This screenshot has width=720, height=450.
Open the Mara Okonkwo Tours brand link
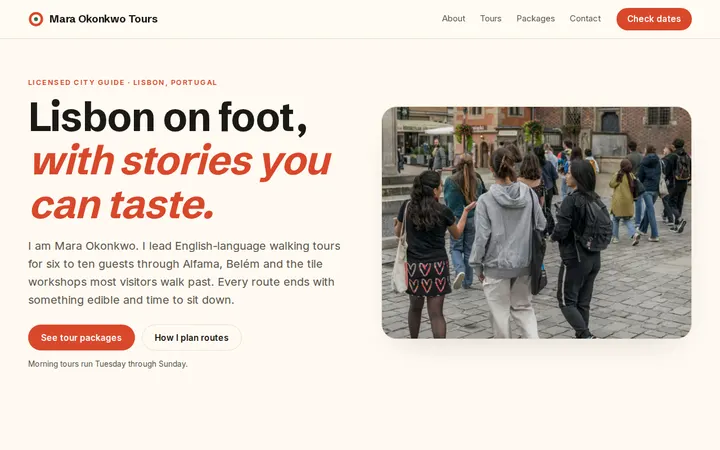[93, 19]
